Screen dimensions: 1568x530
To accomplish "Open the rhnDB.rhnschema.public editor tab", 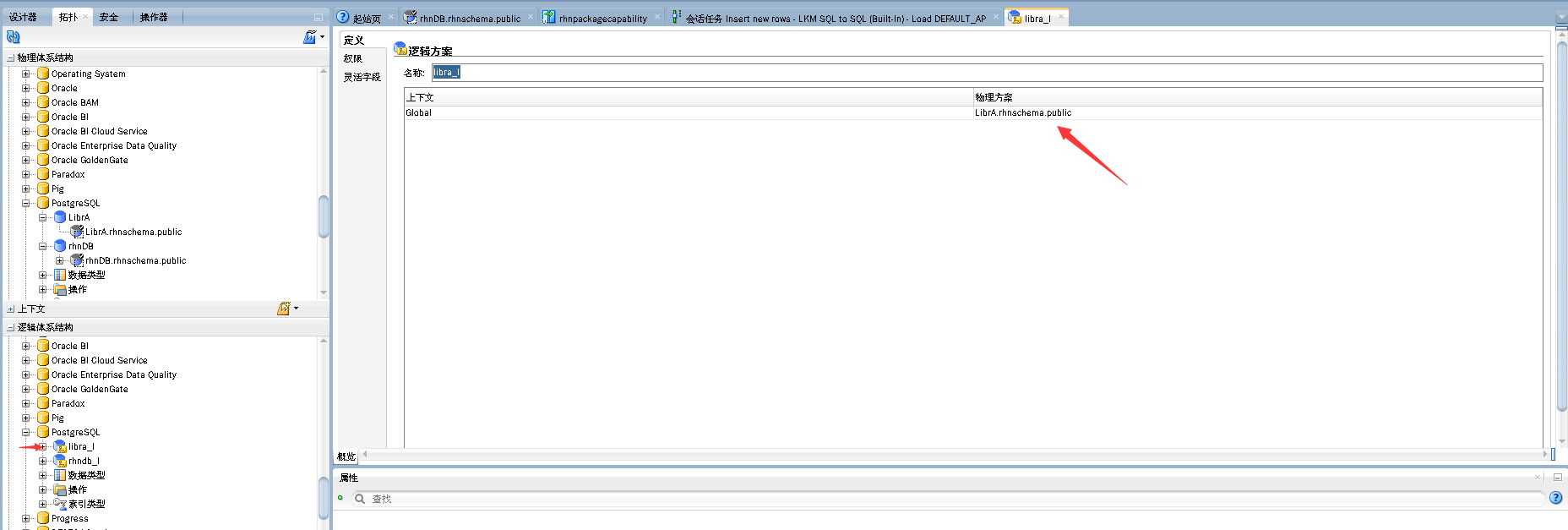I will (x=470, y=18).
